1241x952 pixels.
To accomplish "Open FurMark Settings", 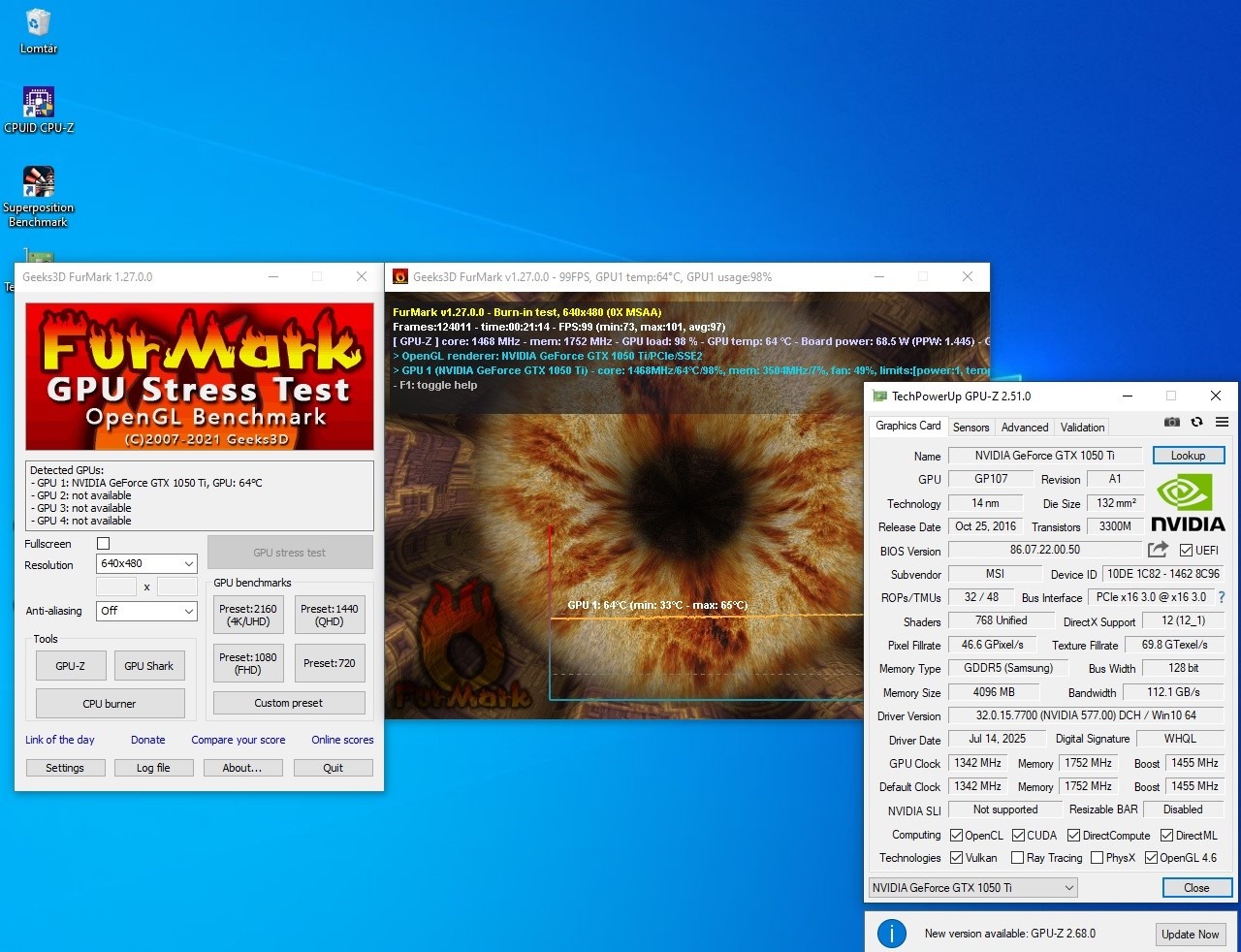I will [x=65, y=768].
